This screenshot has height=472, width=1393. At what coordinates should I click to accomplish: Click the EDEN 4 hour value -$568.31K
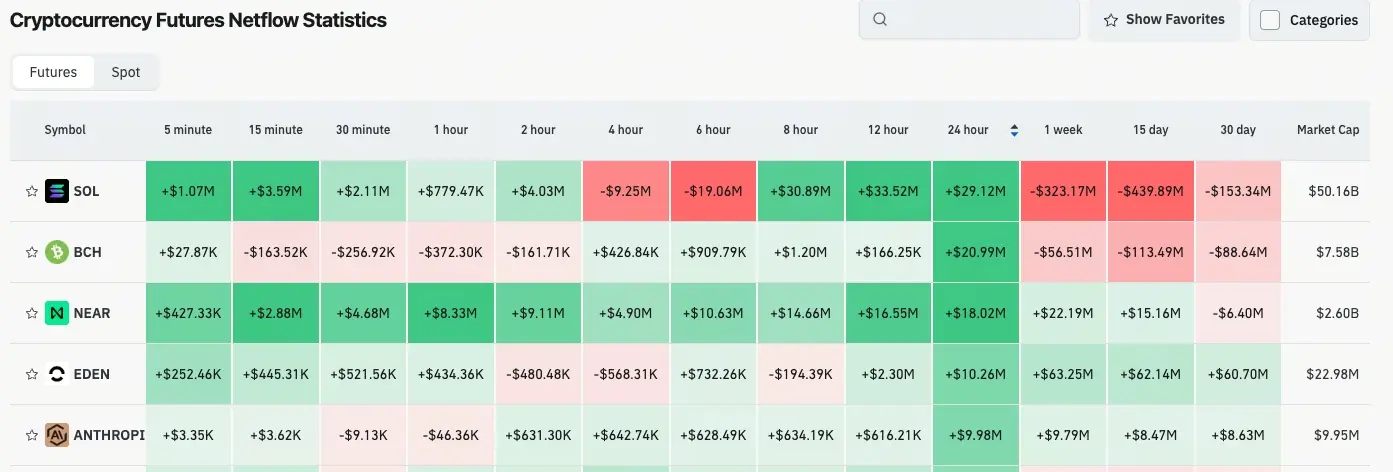click(x=625, y=374)
